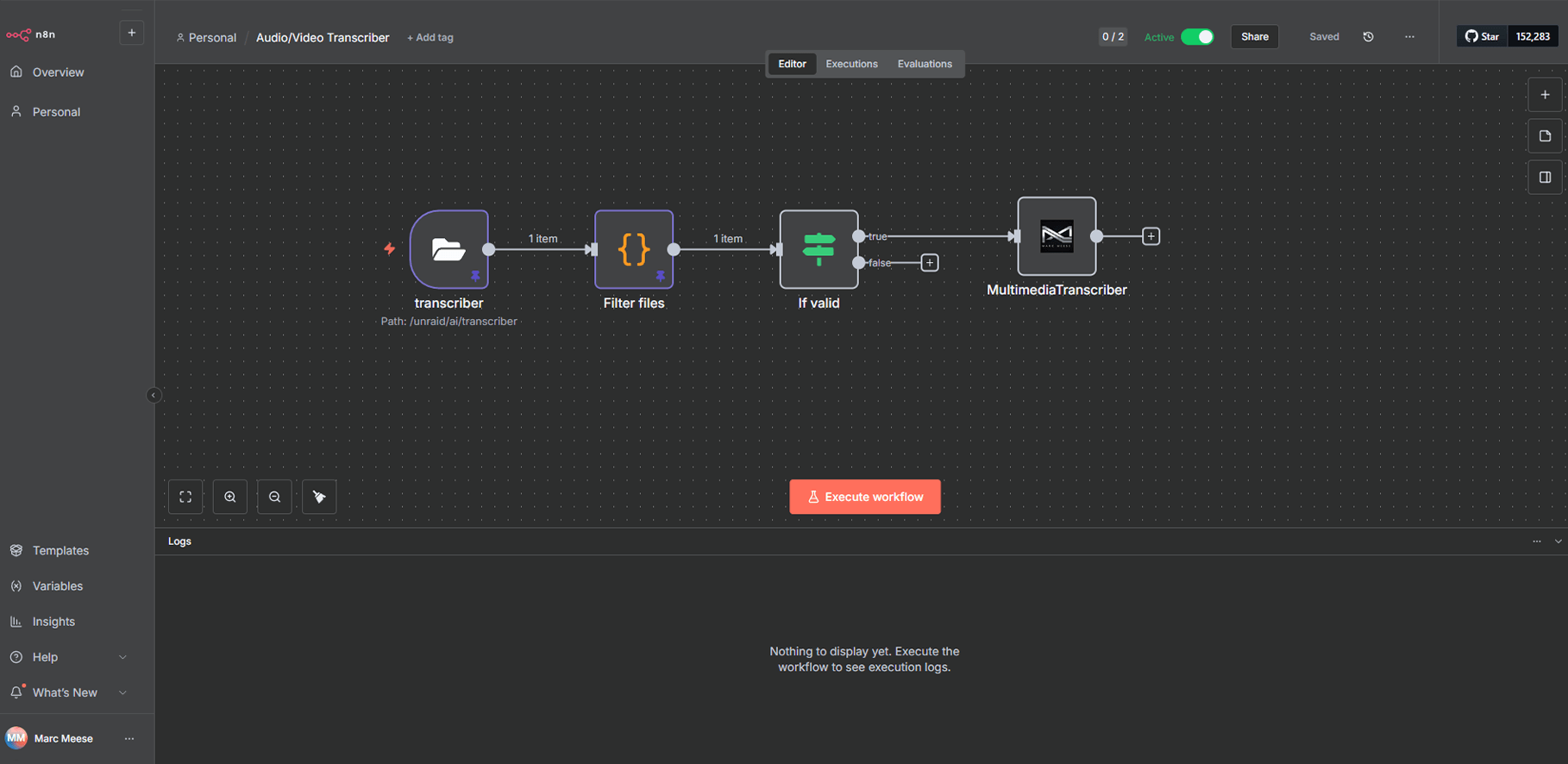Collapse the Logs panel
The width and height of the screenshot is (1568, 764).
(x=1558, y=542)
